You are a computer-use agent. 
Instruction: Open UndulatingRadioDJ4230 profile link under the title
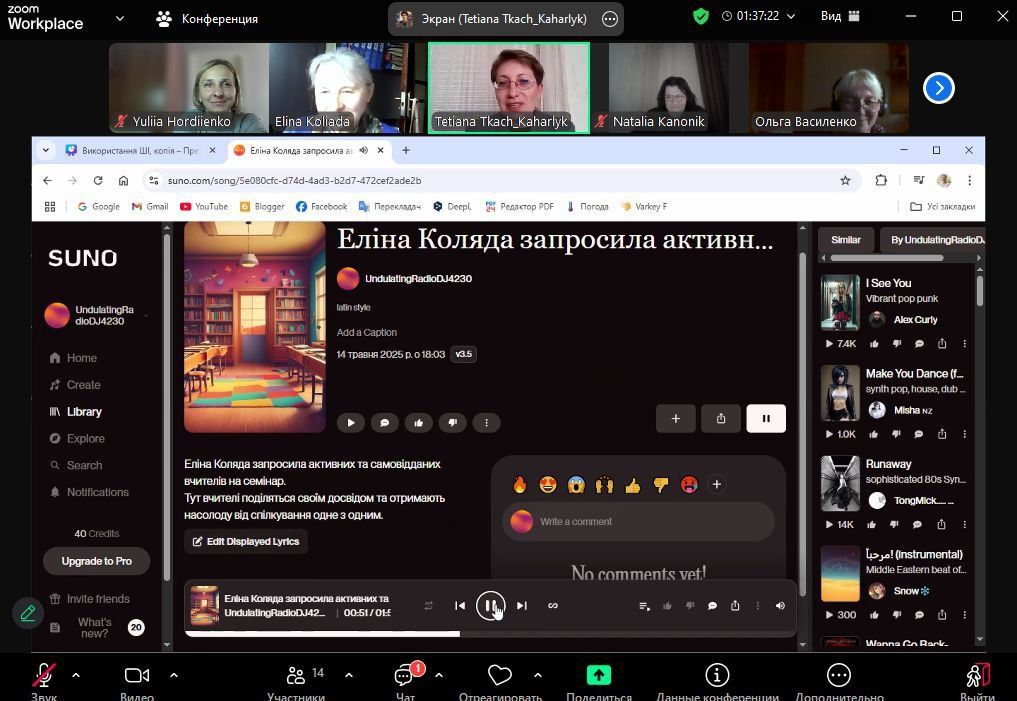pos(418,278)
